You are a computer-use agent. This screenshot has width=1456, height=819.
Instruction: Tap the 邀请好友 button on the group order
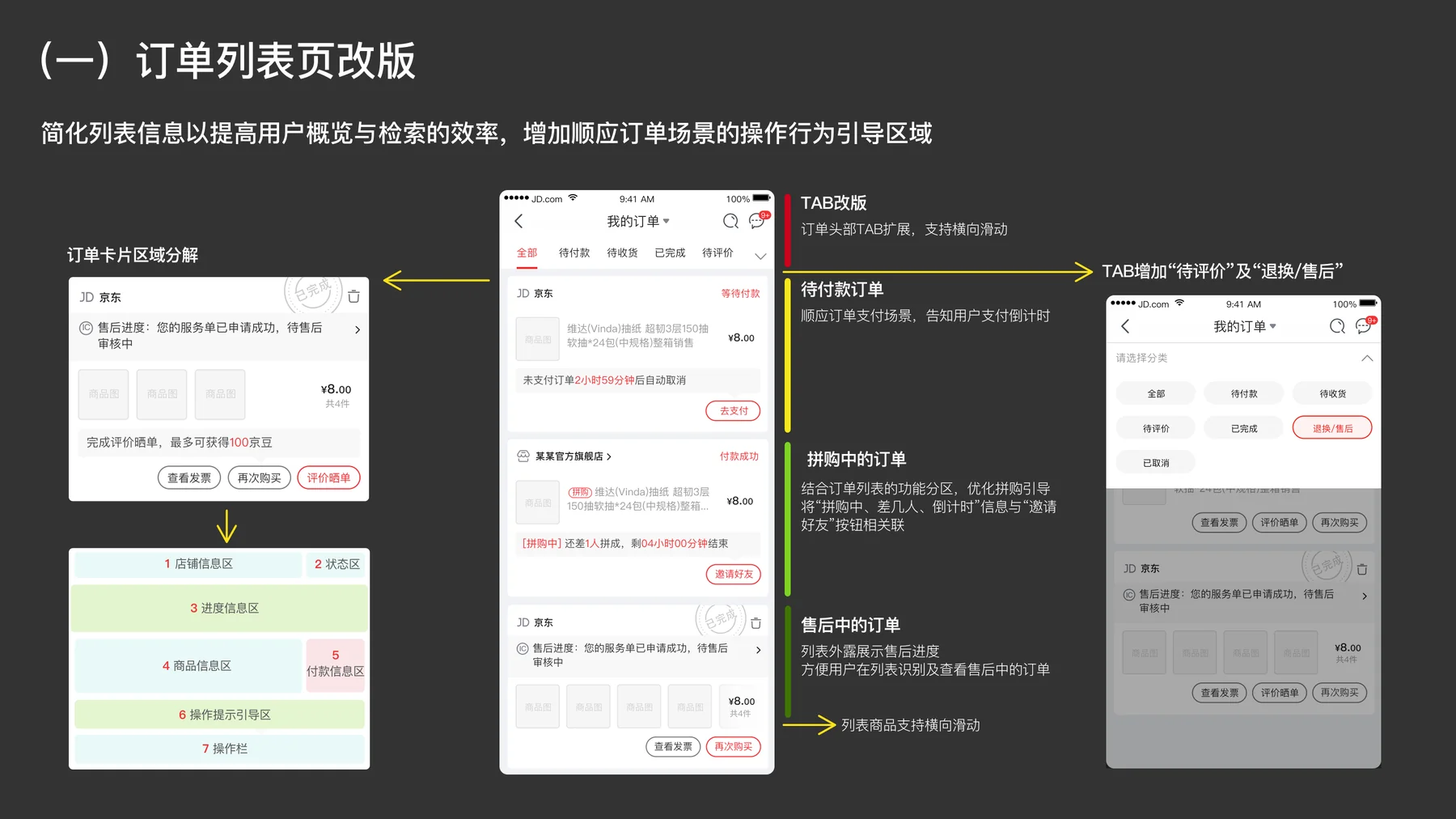click(x=733, y=575)
